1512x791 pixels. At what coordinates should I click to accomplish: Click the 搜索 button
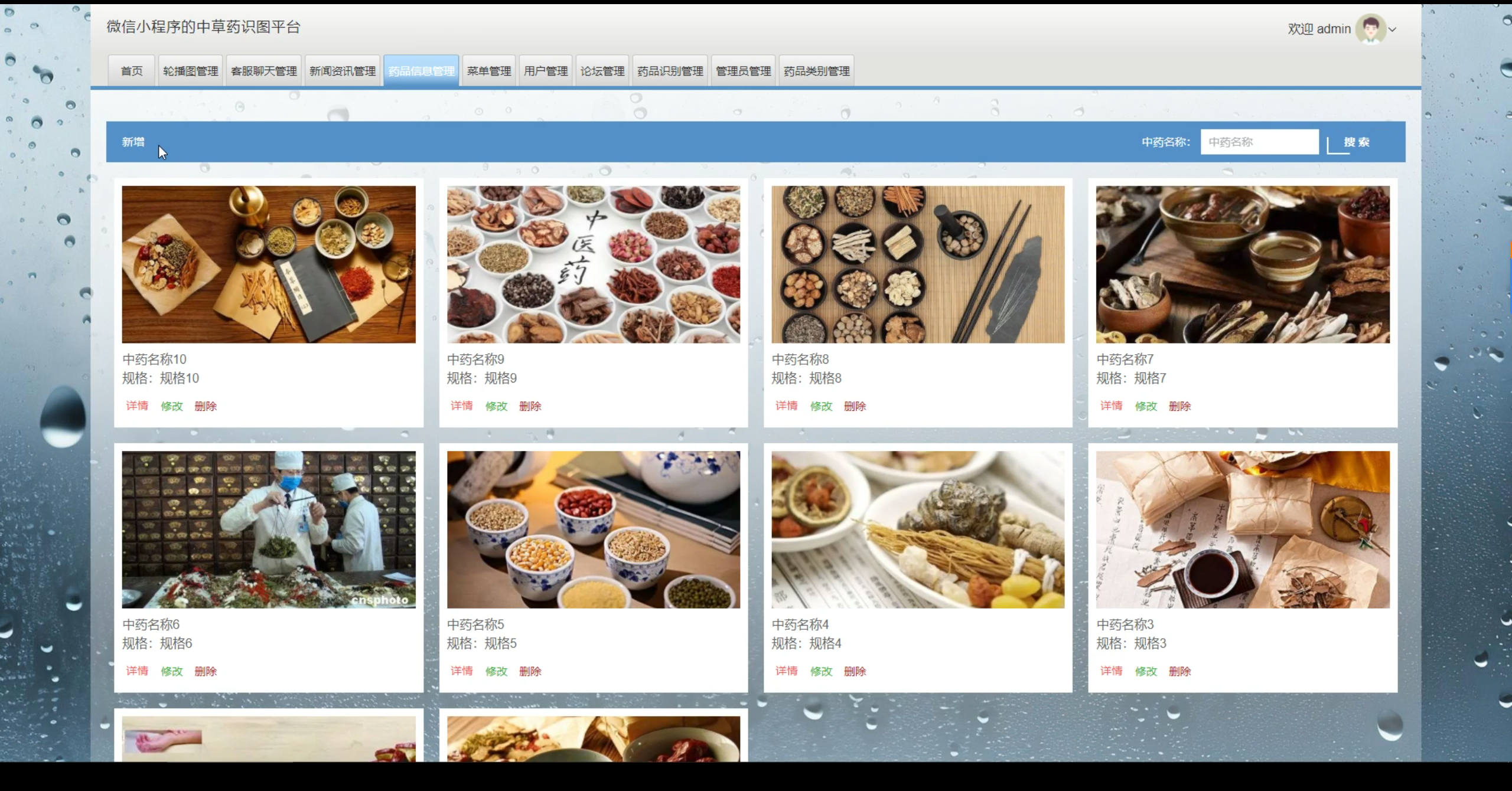coord(1356,142)
